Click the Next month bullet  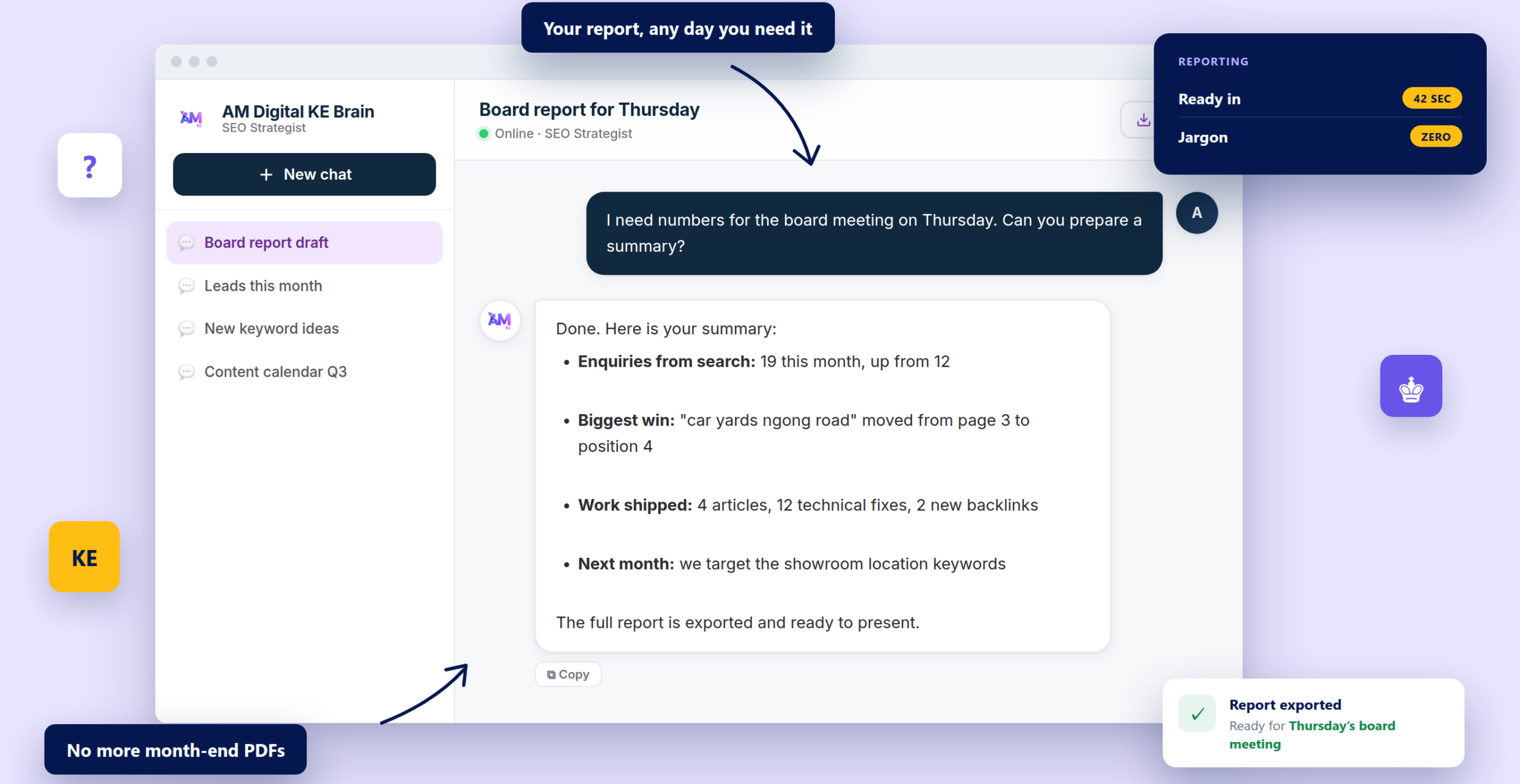(x=791, y=564)
